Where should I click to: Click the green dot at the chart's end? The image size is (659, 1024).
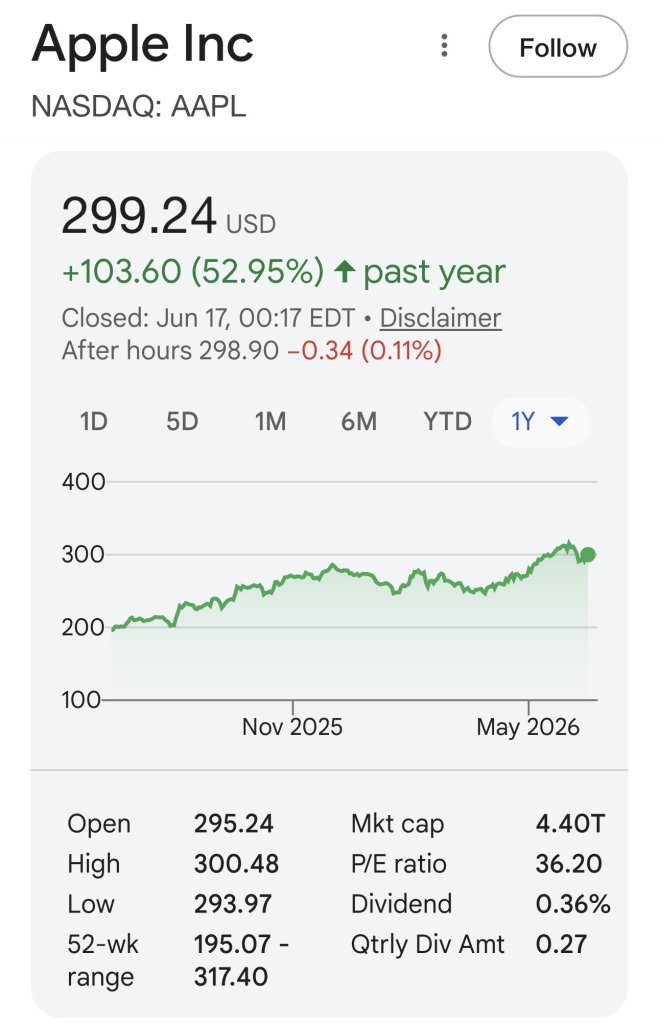pyautogui.click(x=587, y=554)
